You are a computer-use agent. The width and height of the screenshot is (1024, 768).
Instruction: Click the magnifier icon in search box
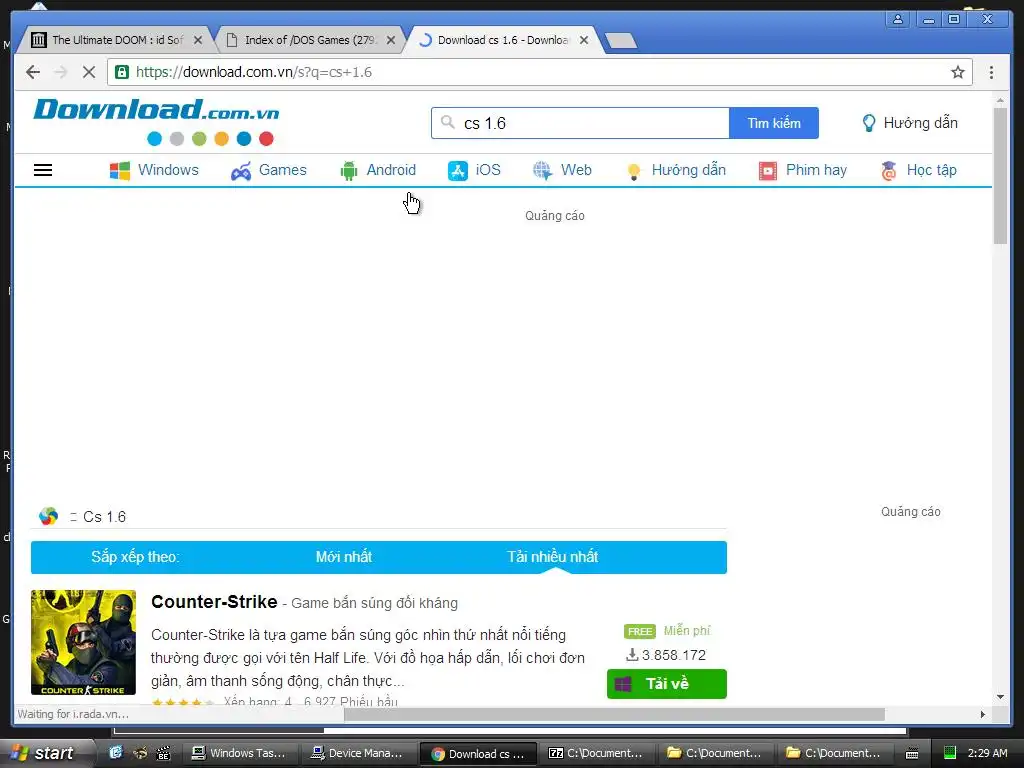447,122
